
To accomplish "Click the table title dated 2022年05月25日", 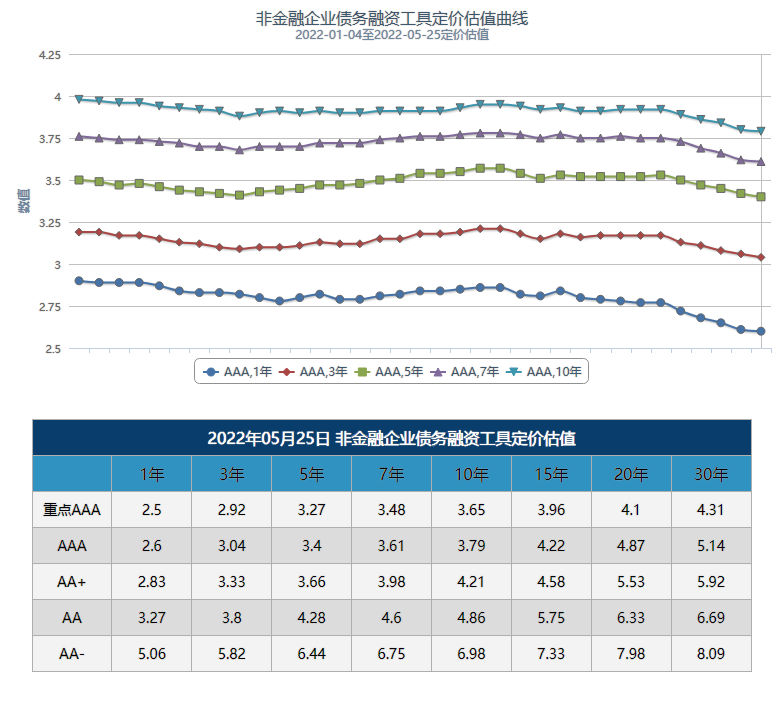I will point(391,438).
